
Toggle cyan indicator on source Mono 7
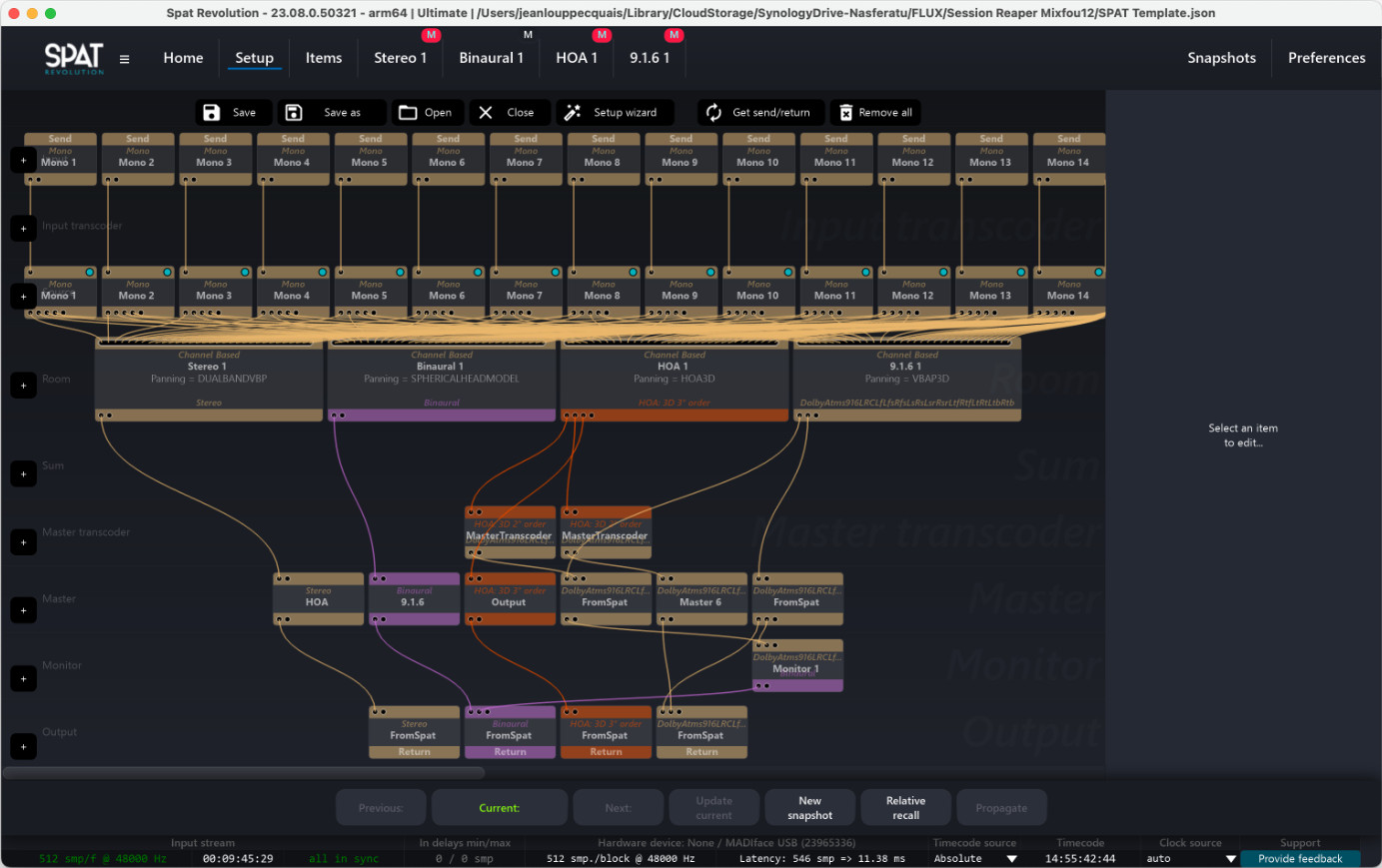[x=555, y=272]
